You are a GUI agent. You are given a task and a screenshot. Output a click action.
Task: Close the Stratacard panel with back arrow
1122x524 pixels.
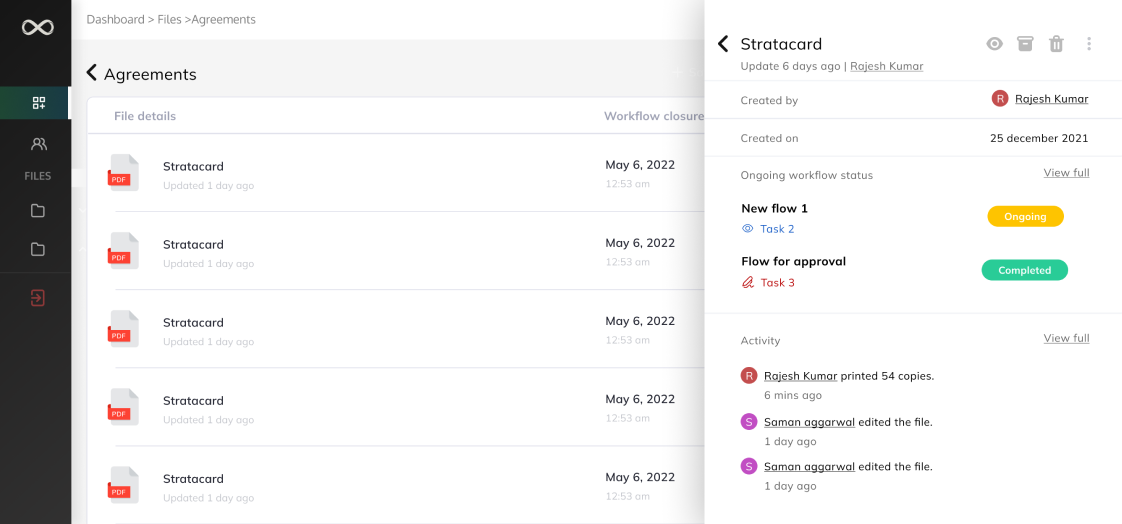pyautogui.click(x=723, y=44)
